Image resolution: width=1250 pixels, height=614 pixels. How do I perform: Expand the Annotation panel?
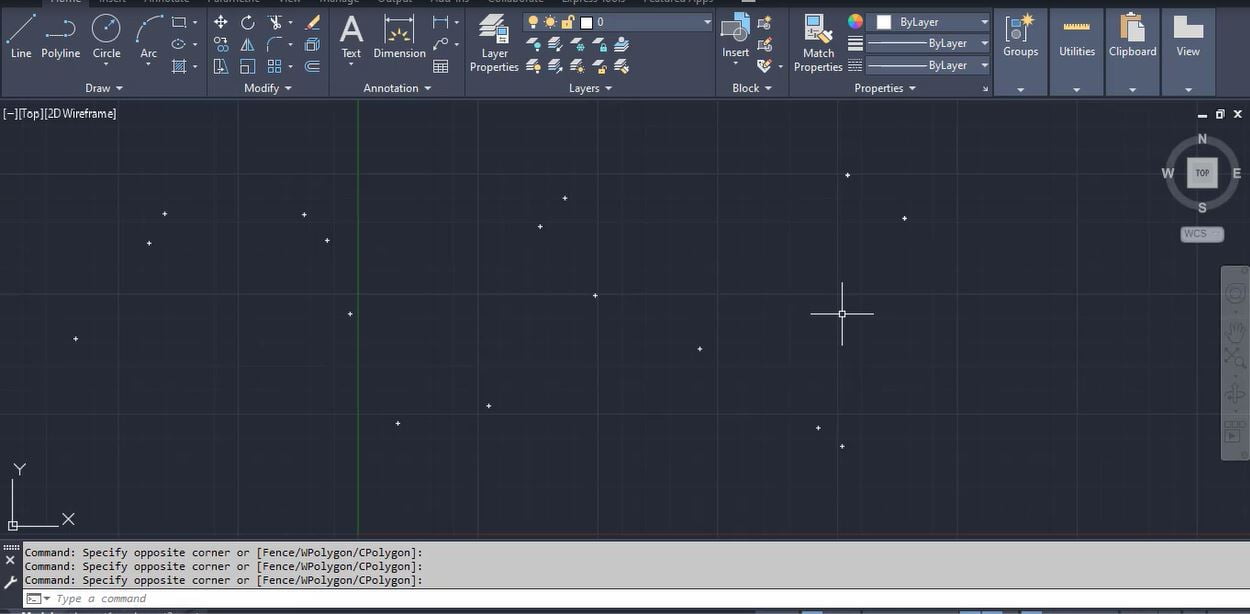[x=397, y=88]
